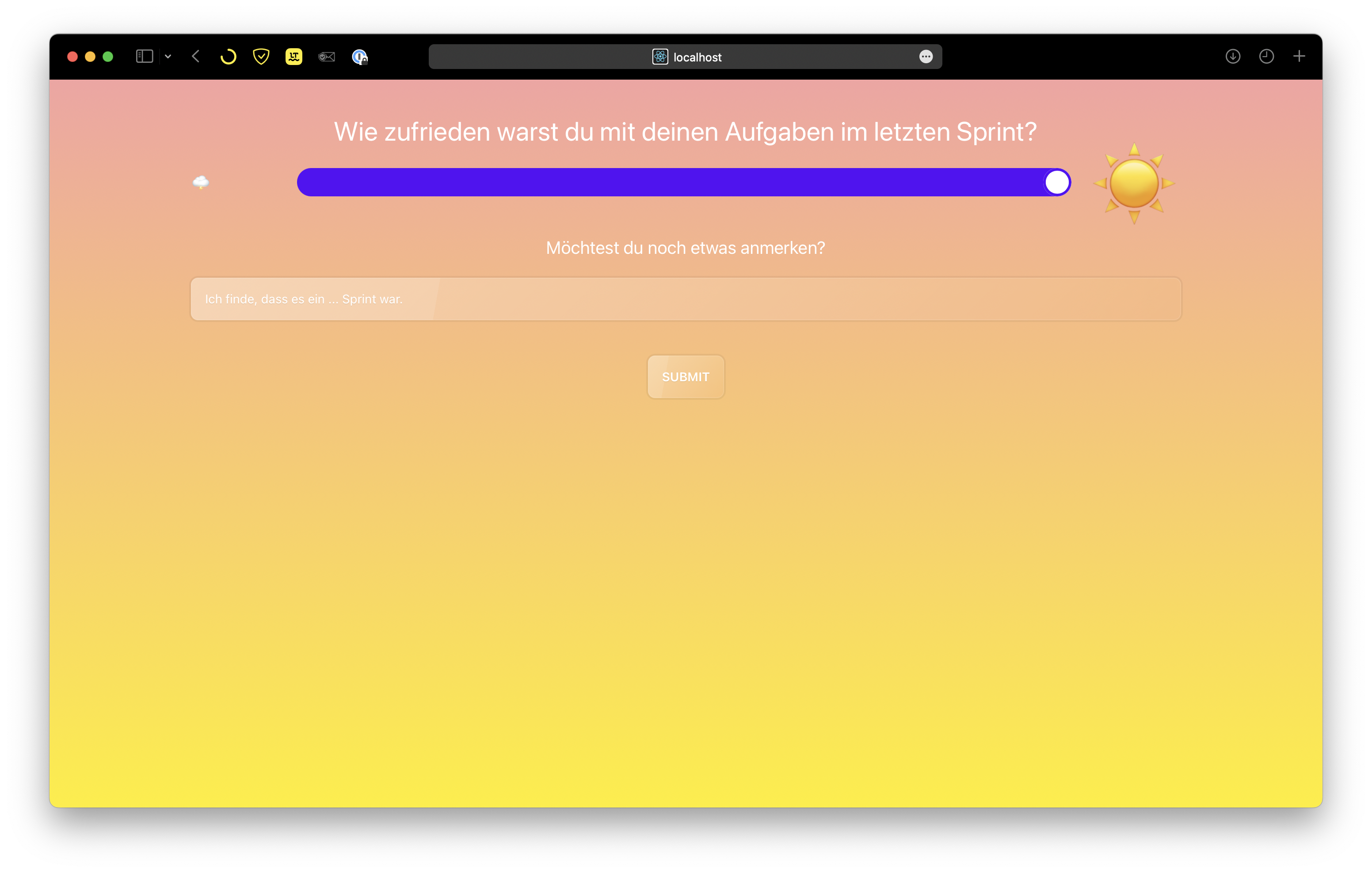Go back with the back arrow
This screenshot has height=873, width=1372.
point(196,57)
